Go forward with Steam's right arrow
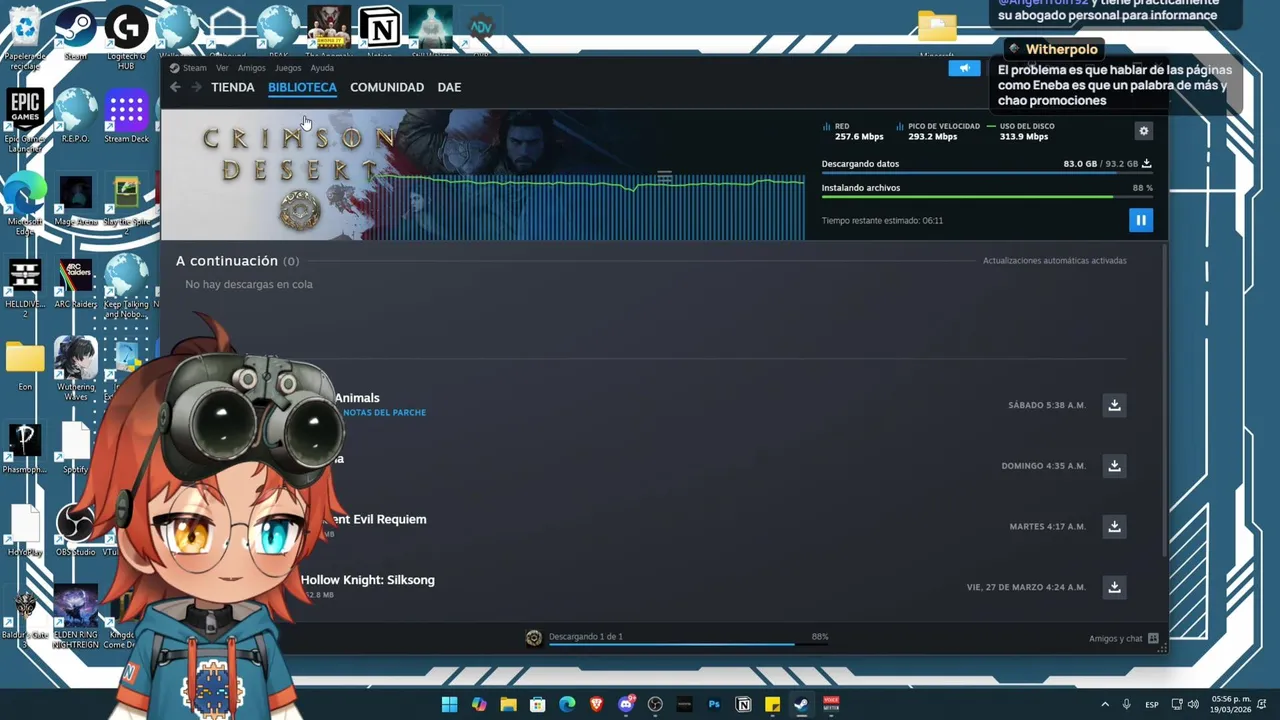The height and width of the screenshot is (720, 1280). pyautogui.click(x=196, y=87)
